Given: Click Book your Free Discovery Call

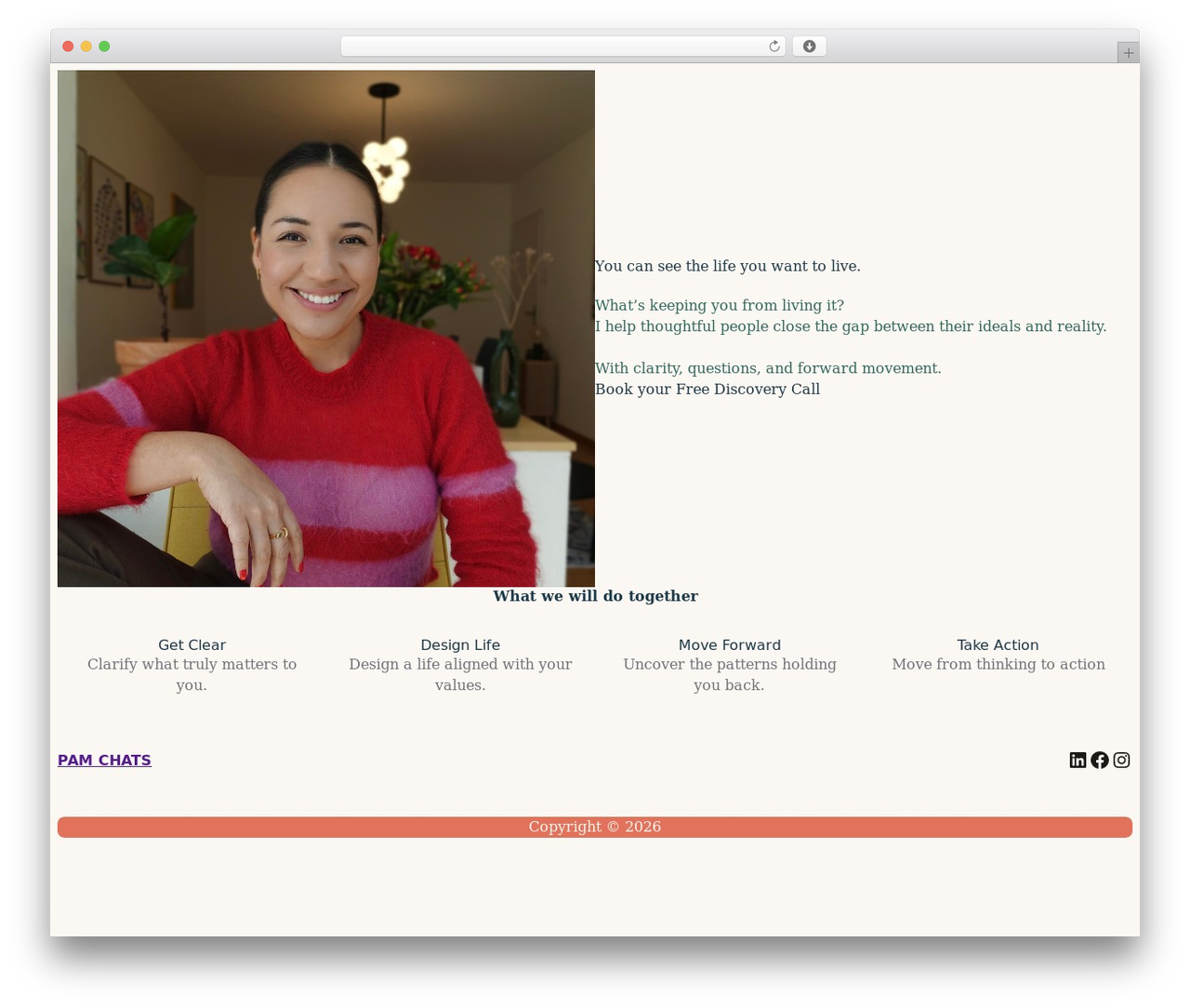Looking at the screenshot, I should point(707,389).
